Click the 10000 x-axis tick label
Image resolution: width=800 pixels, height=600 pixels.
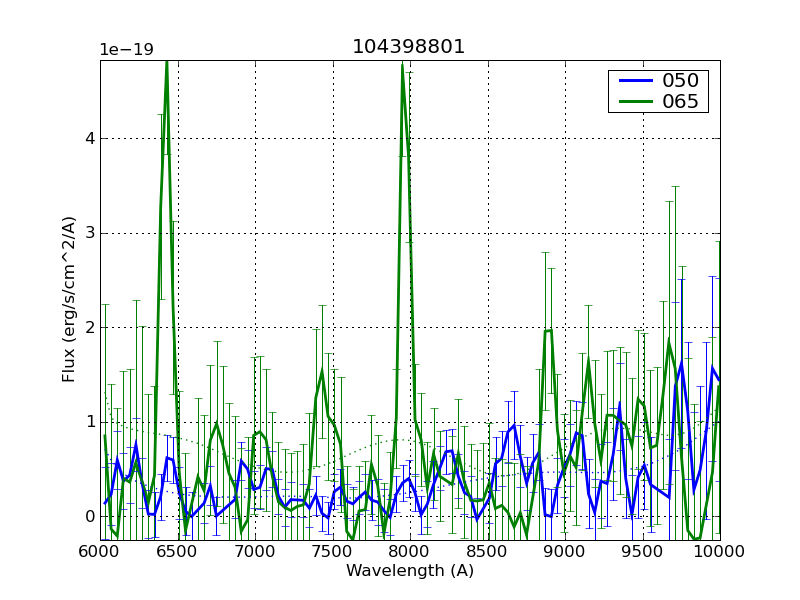718,551
